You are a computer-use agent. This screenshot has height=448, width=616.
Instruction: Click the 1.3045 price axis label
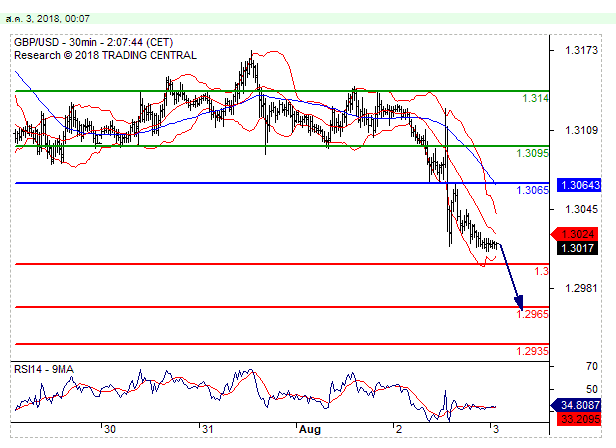(581, 209)
